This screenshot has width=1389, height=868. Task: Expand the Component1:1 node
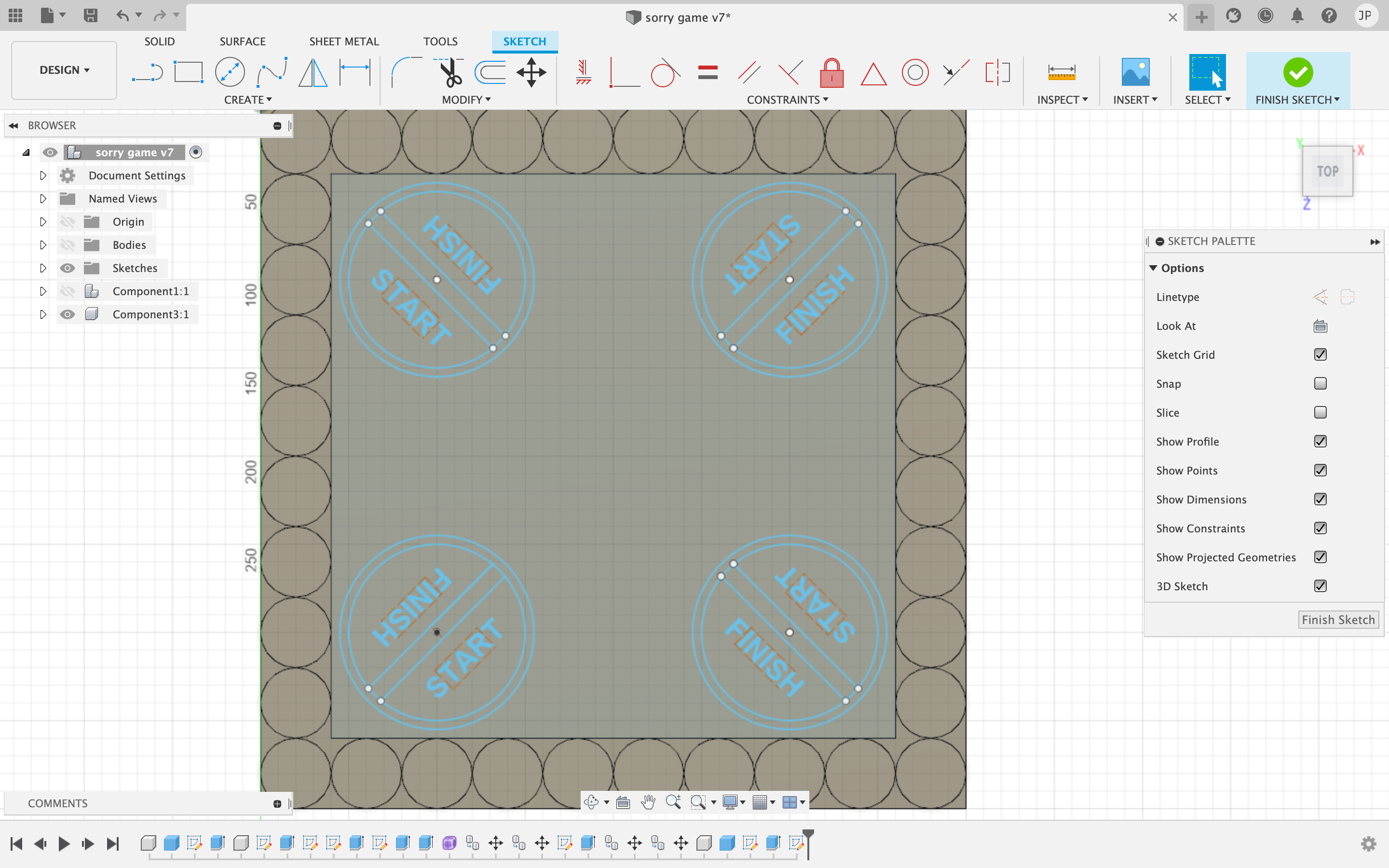point(43,291)
